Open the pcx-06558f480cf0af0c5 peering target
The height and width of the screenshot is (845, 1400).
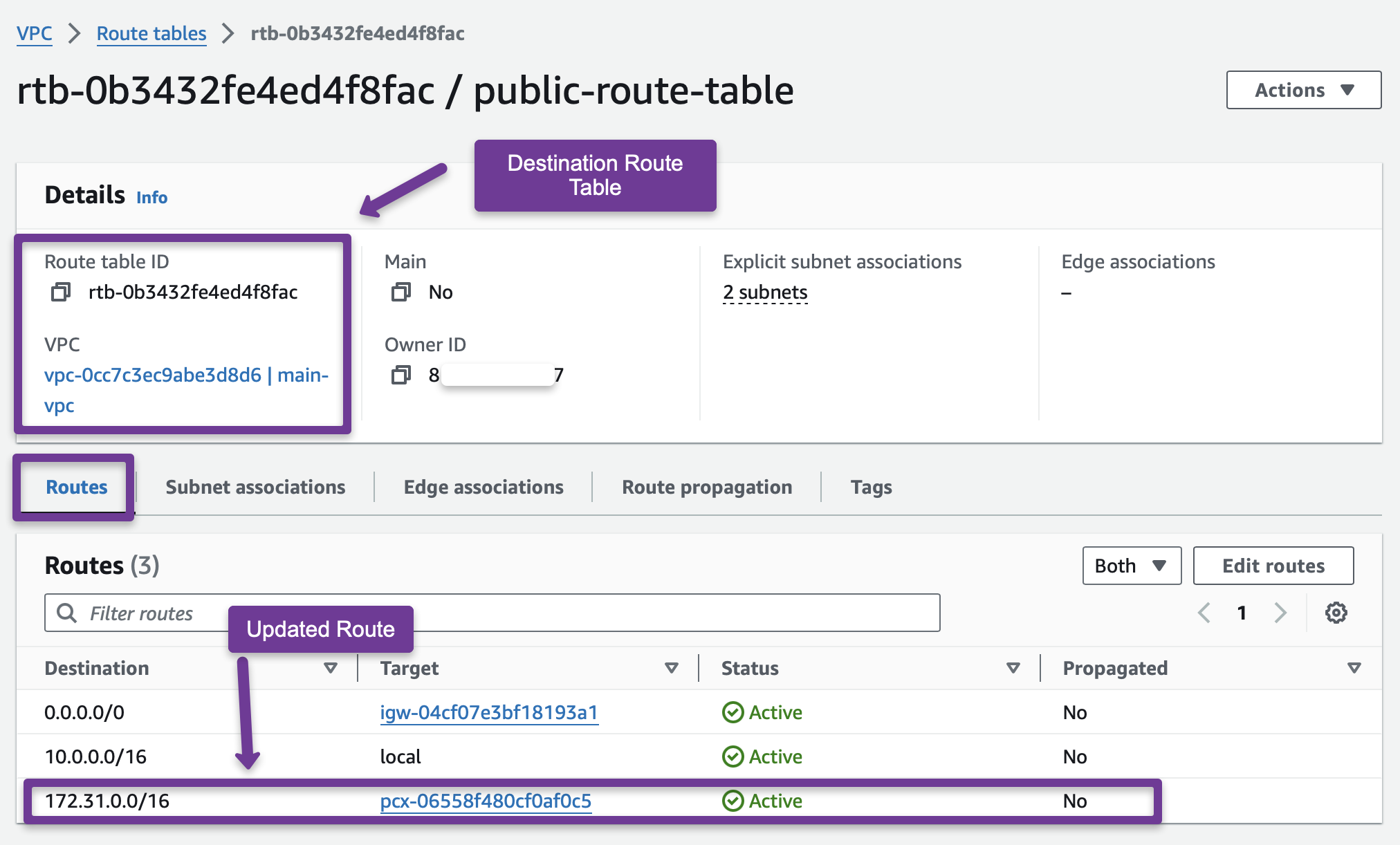pos(486,801)
